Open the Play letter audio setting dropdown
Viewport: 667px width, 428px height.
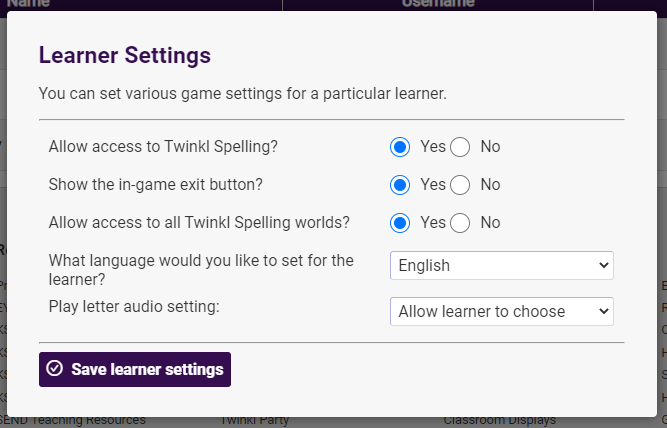click(502, 311)
